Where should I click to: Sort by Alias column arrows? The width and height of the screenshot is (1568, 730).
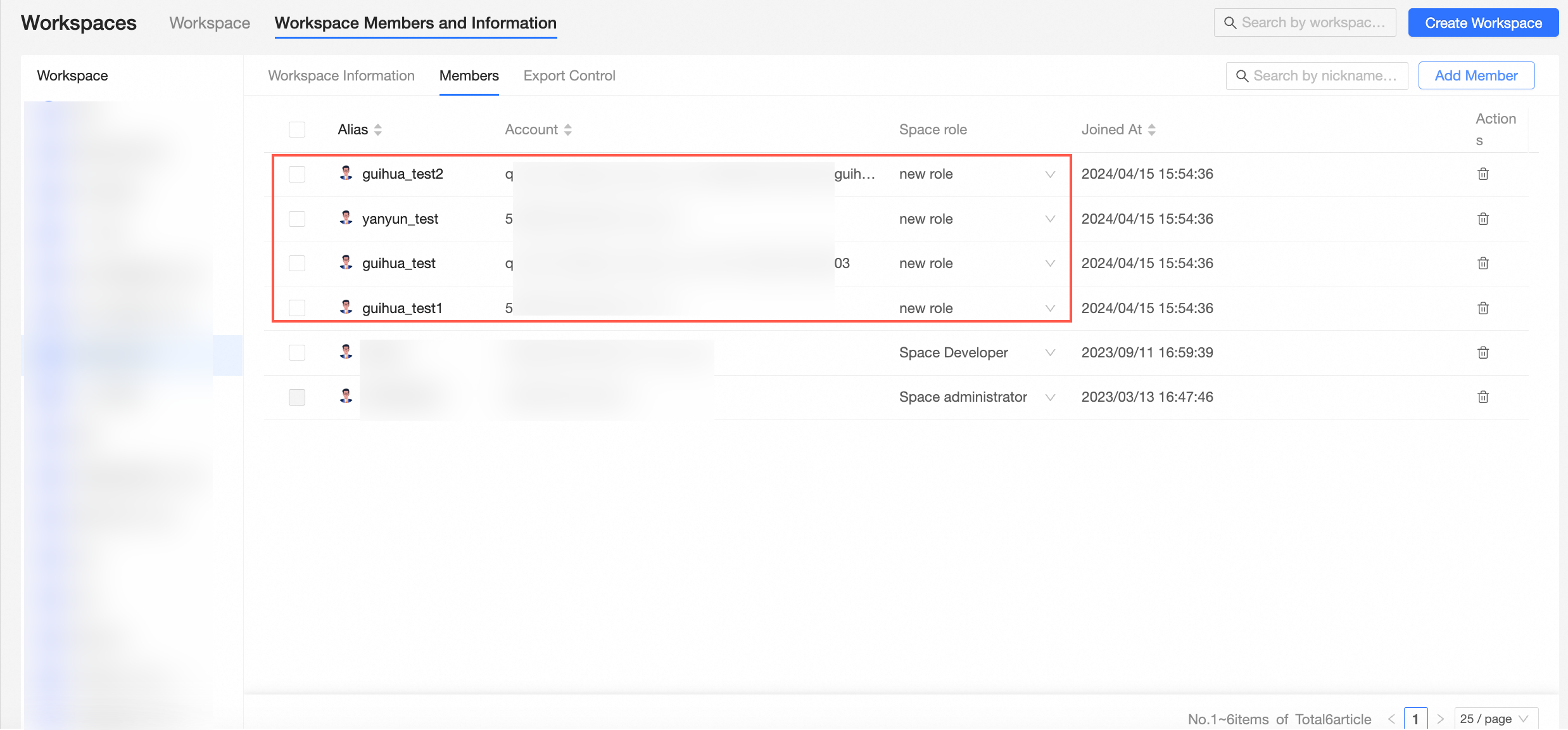378,129
